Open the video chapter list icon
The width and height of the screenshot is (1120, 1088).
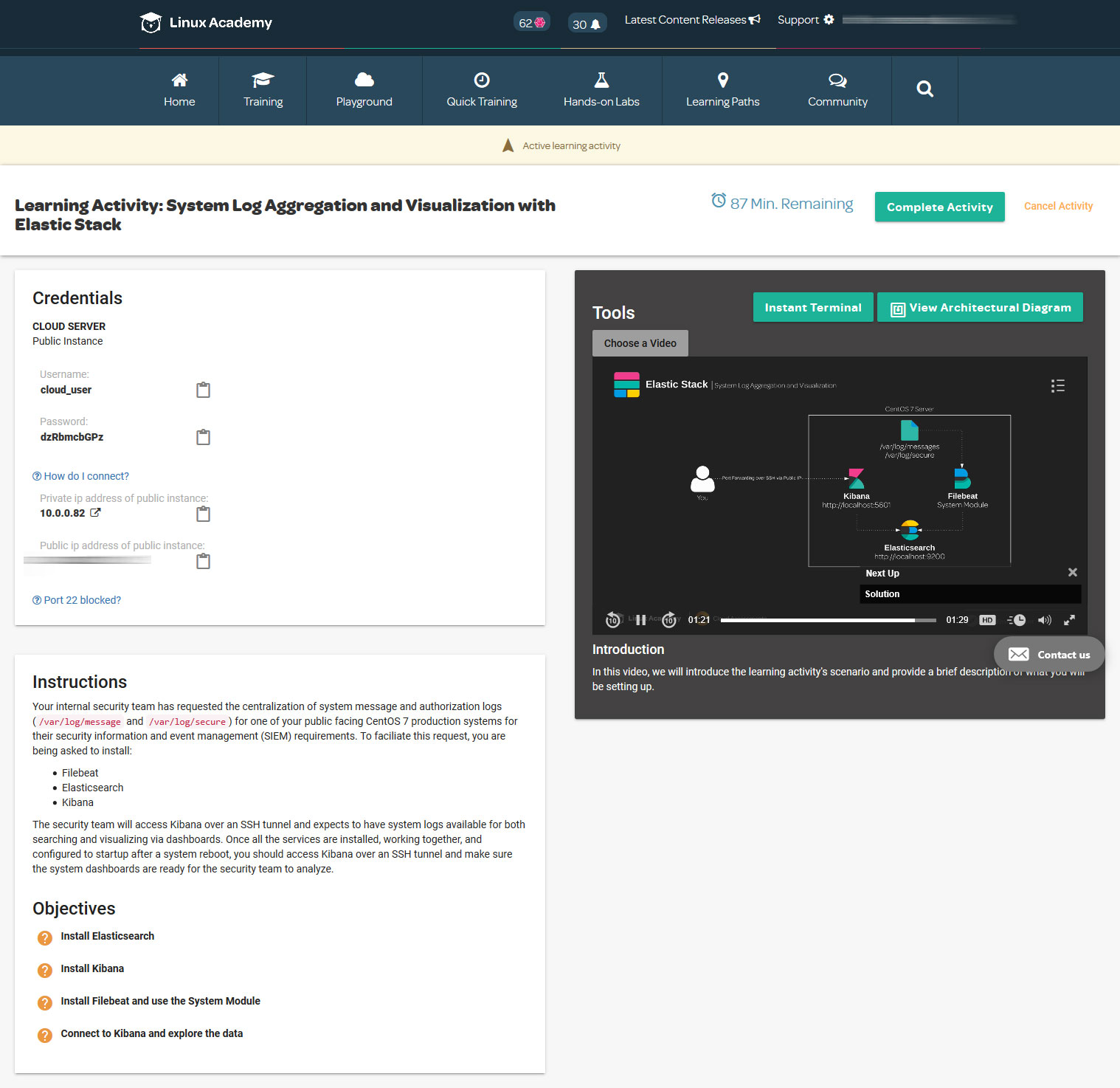click(1057, 385)
